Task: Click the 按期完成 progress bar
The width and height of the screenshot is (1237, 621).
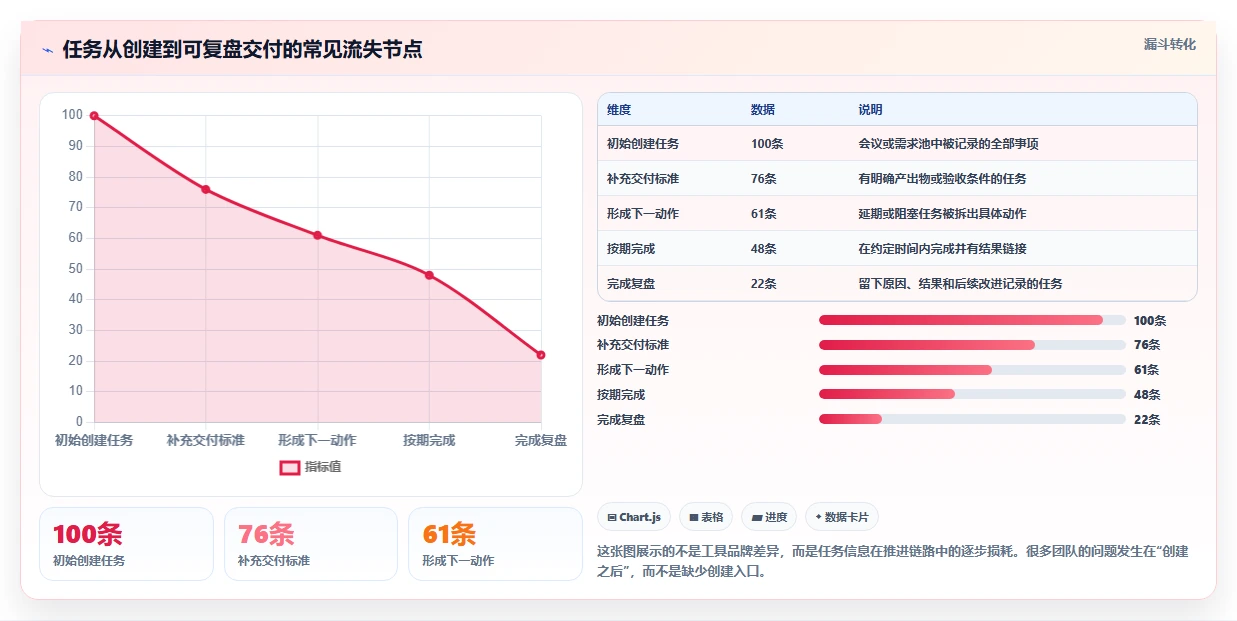Action: coord(972,394)
